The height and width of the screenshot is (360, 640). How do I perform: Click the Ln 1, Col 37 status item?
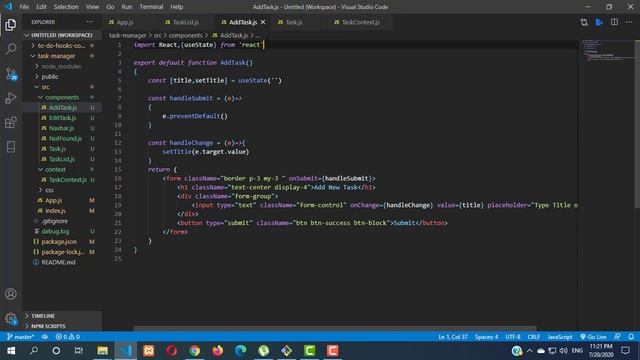(x=453, y=337)
